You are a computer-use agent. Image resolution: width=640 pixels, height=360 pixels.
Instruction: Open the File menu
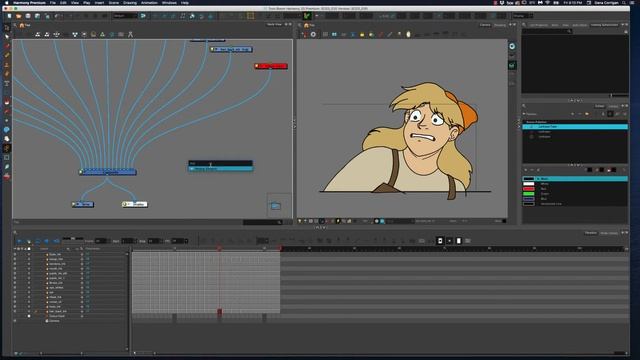(53, 2)
